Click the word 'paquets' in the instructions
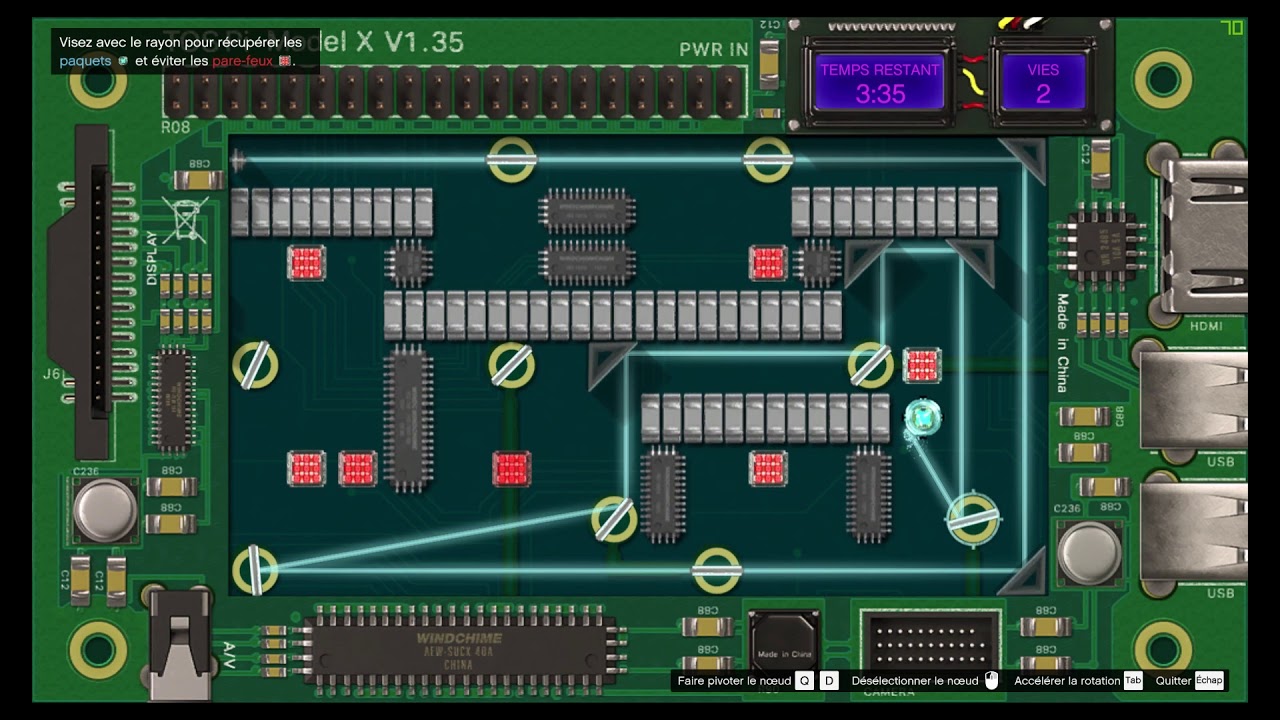This screenshot has height=720, width=1280. point(85,61)
